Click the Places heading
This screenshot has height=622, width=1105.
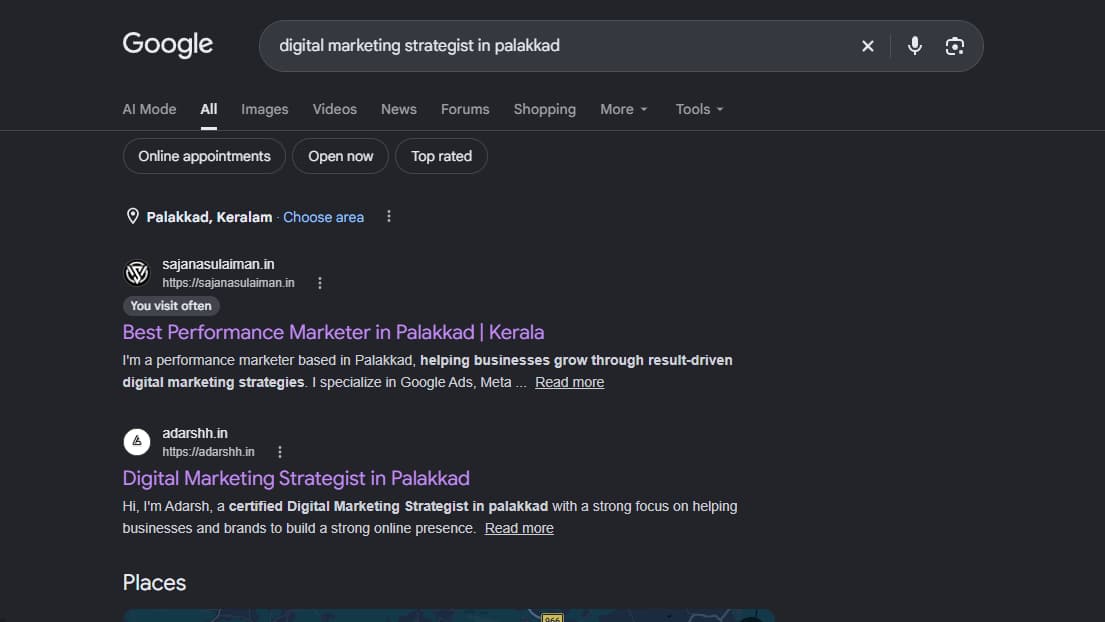[154, 583]
